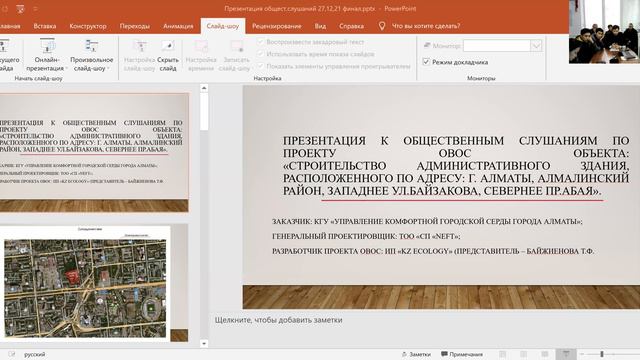Image resolution: width=640 pixels, height=360 pixels.
Task: Click the 'Что вы хотите сделать?' search box
Action: click(426, 26)
